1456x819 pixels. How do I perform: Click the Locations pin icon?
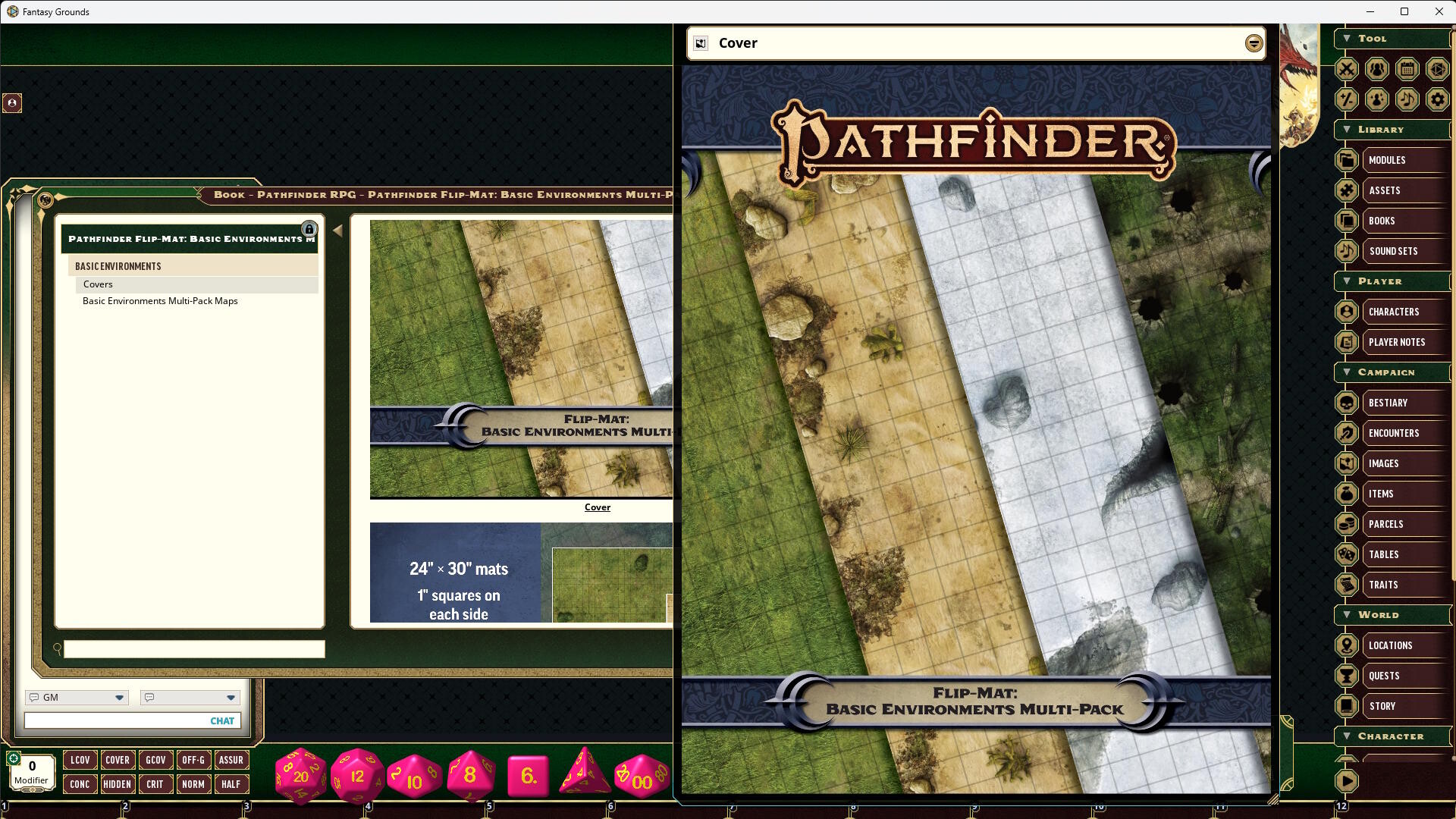tap(1347, 645)
